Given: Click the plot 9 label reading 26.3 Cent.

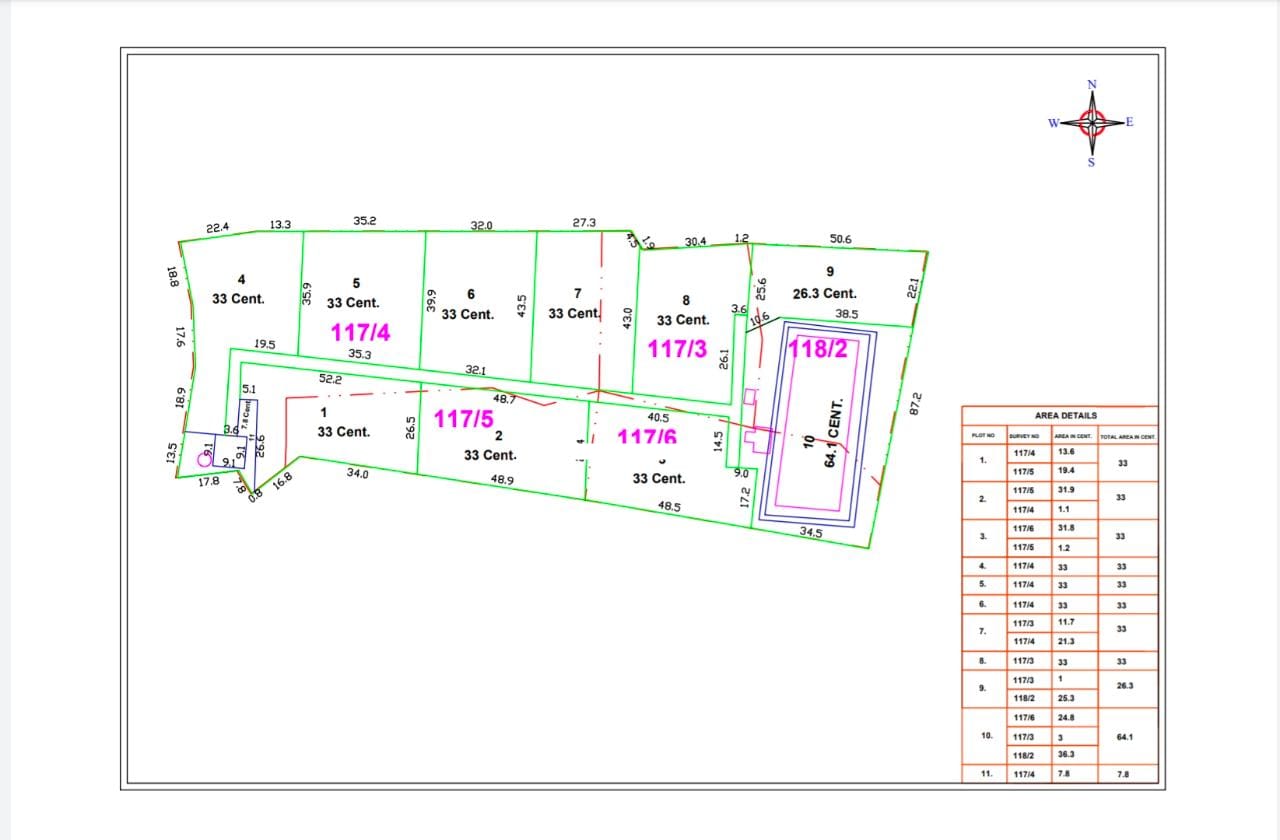Looking at the screenshot, I should (x=825, y=294).
